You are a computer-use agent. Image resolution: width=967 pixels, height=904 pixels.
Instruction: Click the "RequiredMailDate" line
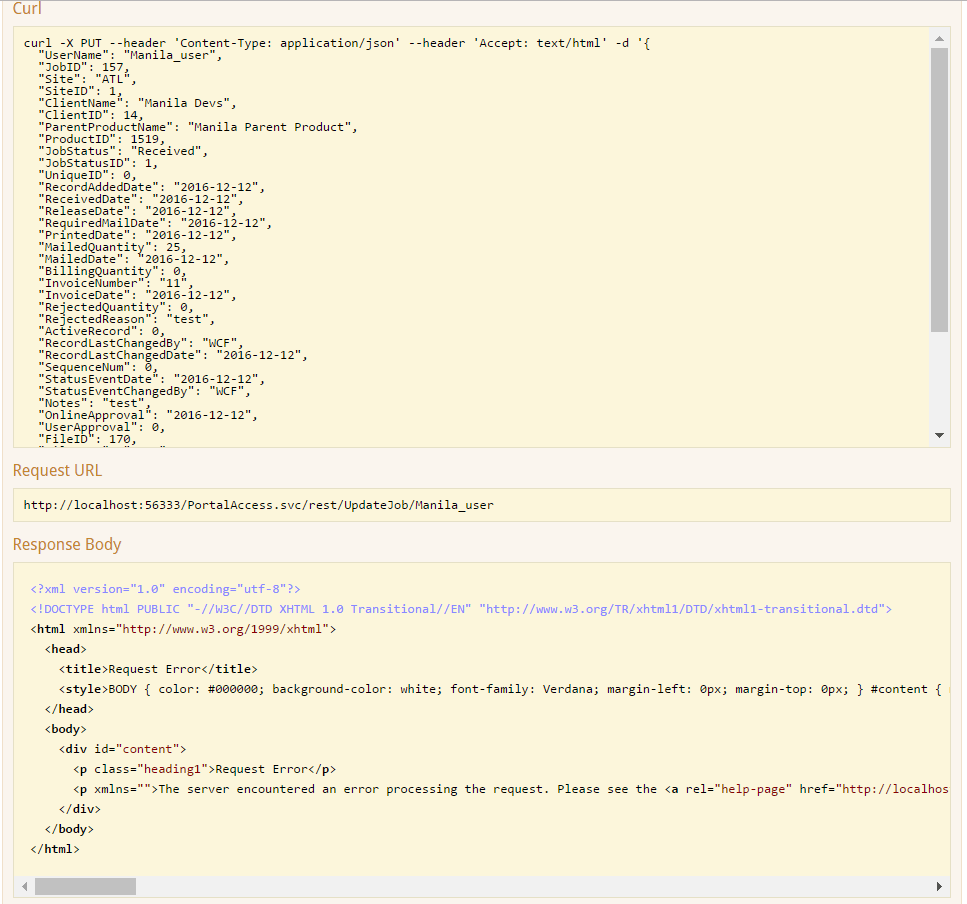tap(155, 224)
